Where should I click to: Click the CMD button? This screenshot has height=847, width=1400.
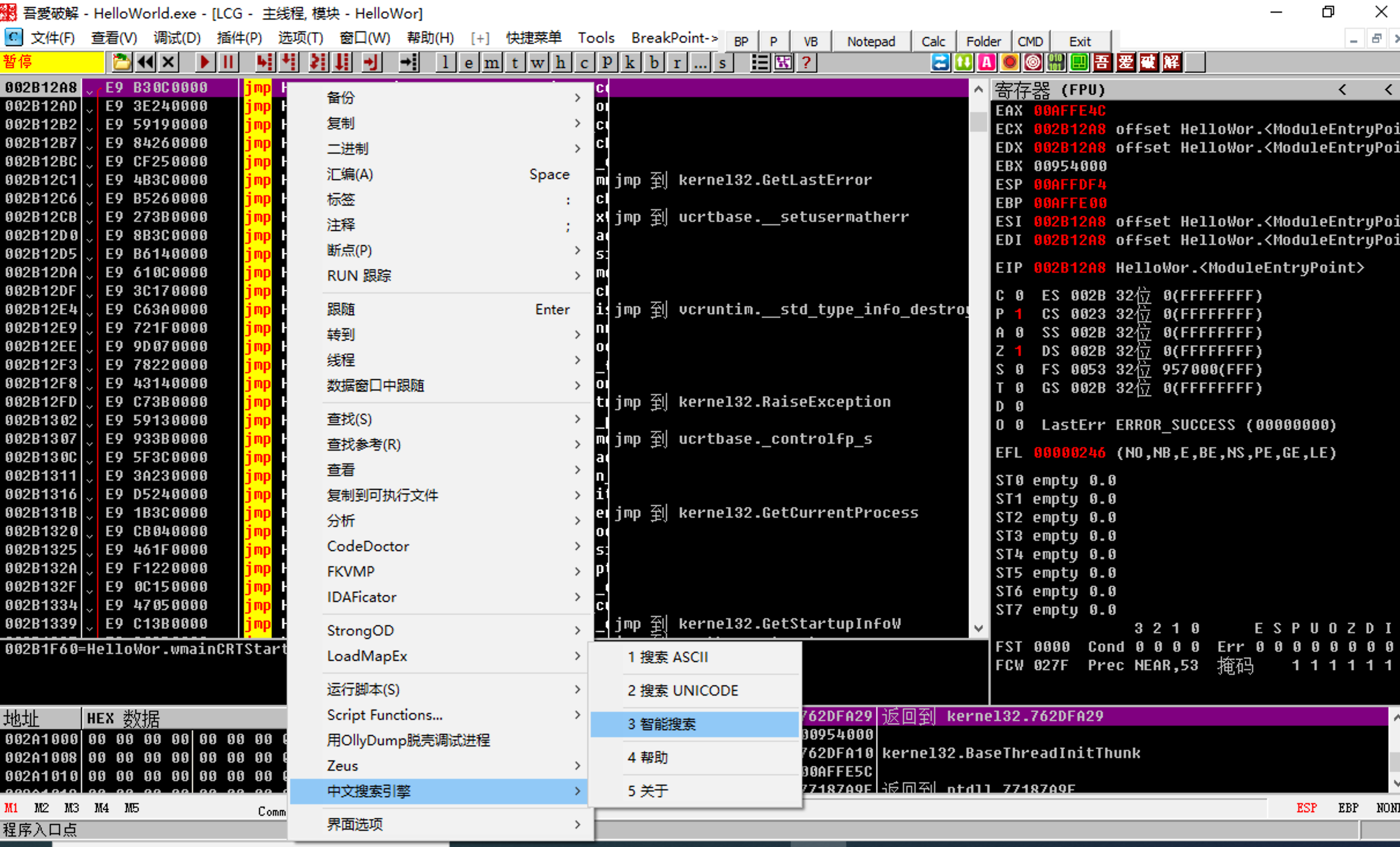(1030, 42)
